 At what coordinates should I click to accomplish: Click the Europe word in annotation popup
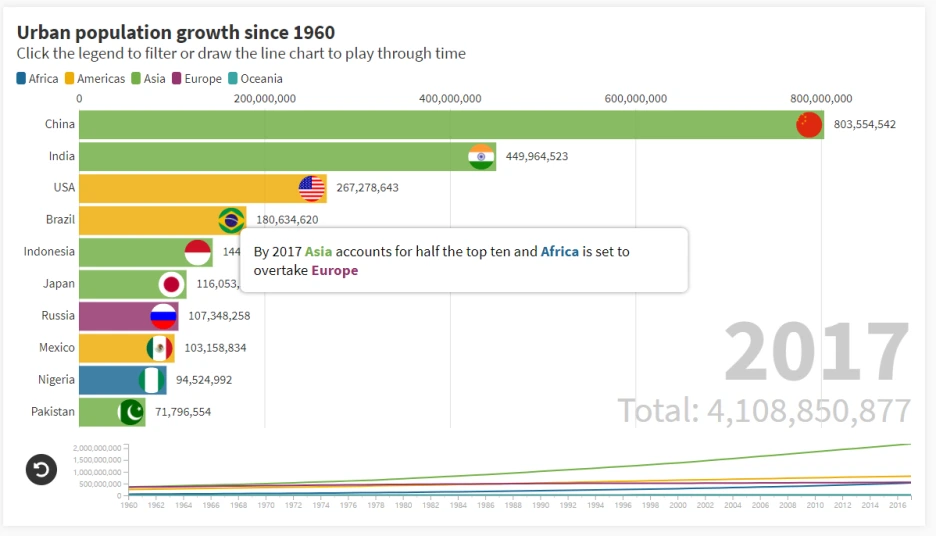pos(334,270)
